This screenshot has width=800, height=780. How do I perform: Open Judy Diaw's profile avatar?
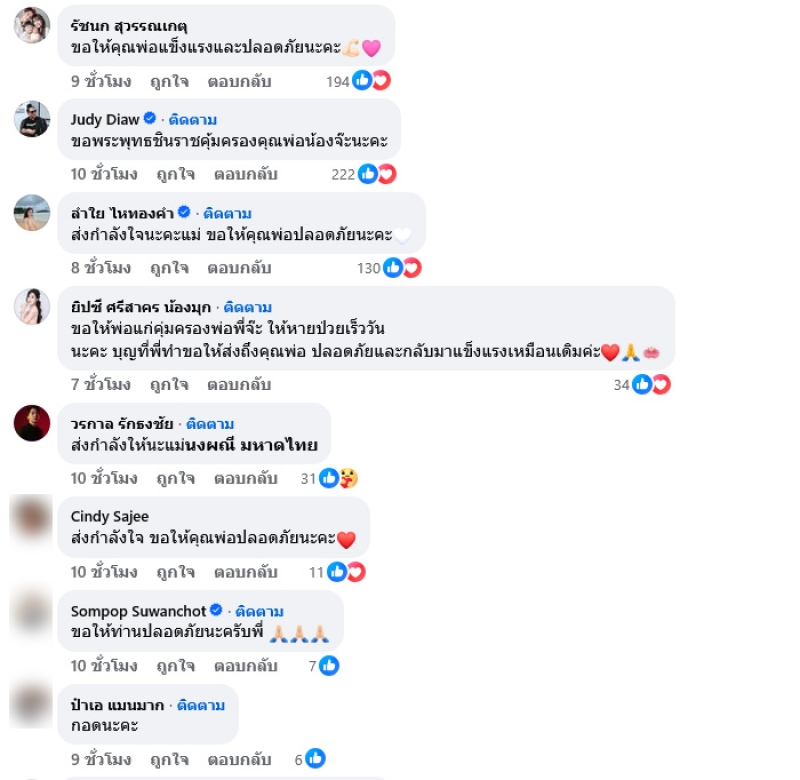[32, 119]
